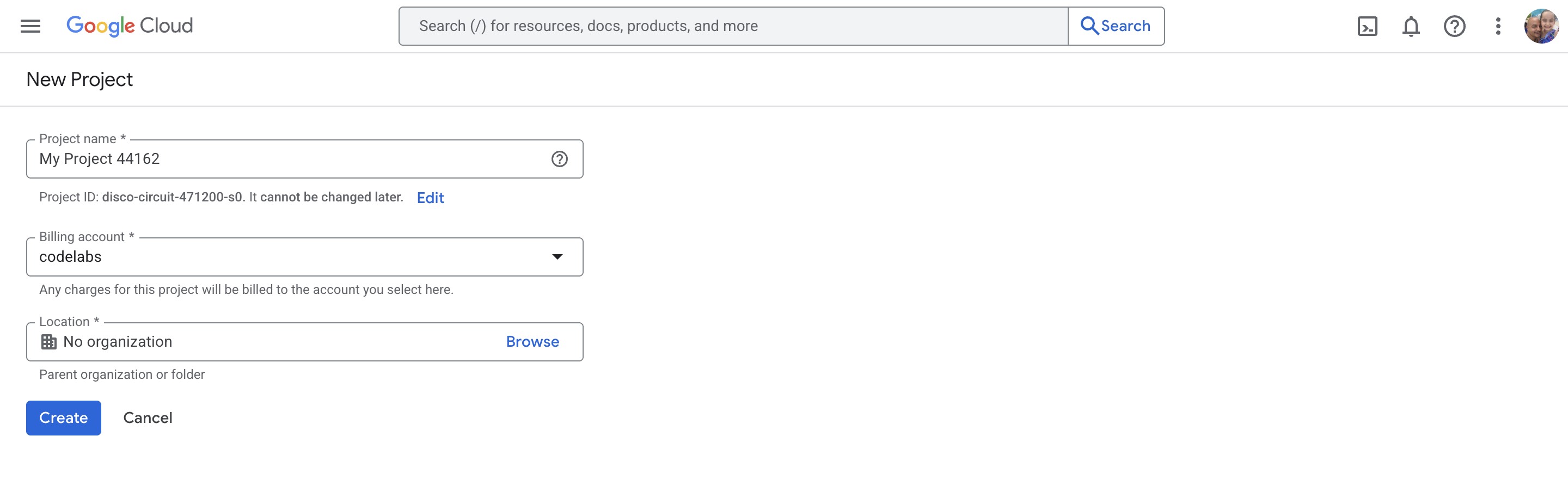Click the magnifying glass Search icon
The image size is (1568, 491).
tap(1089, 26)
